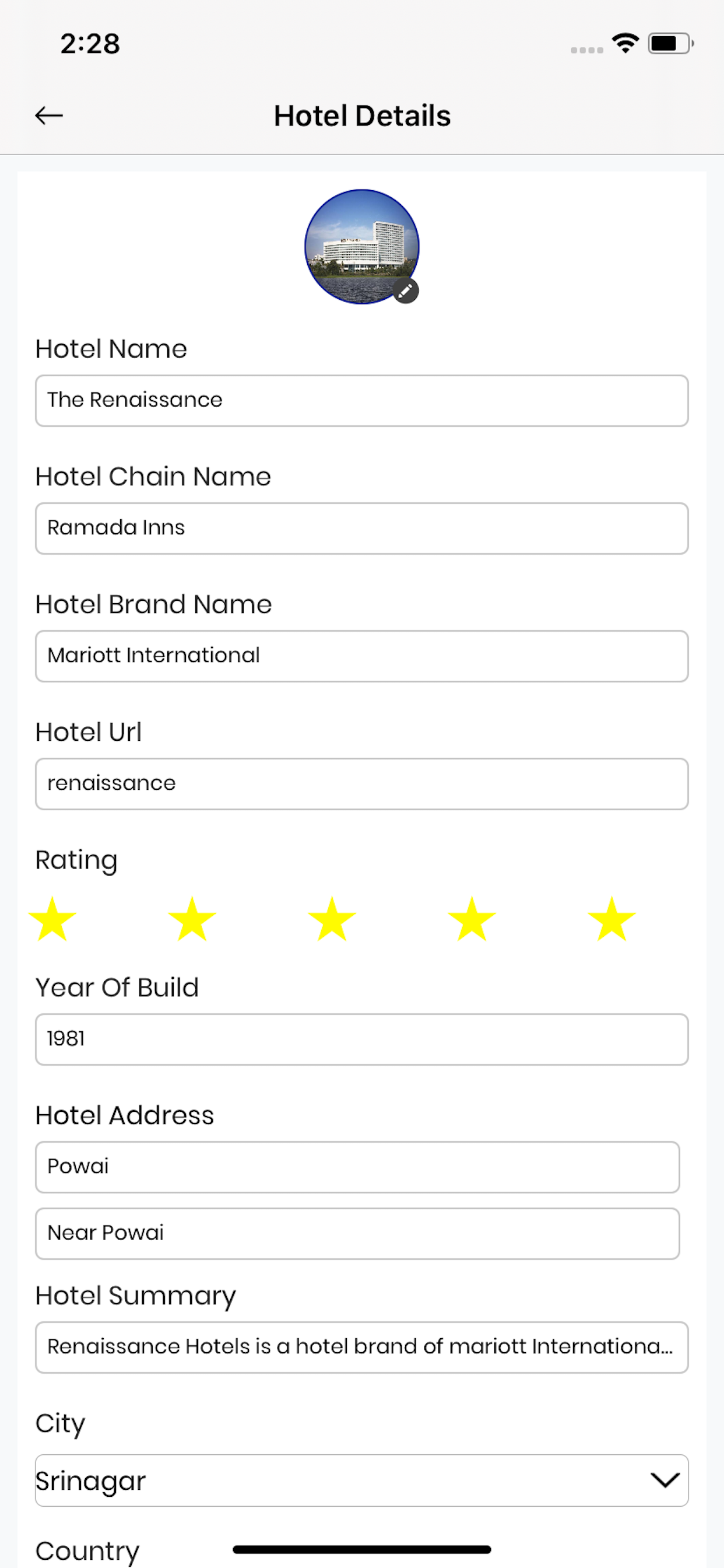Viewport: 724px width, 1568px height.
Task: Tap the pencil edit icon on hotel photo
Action: [406, 291]
